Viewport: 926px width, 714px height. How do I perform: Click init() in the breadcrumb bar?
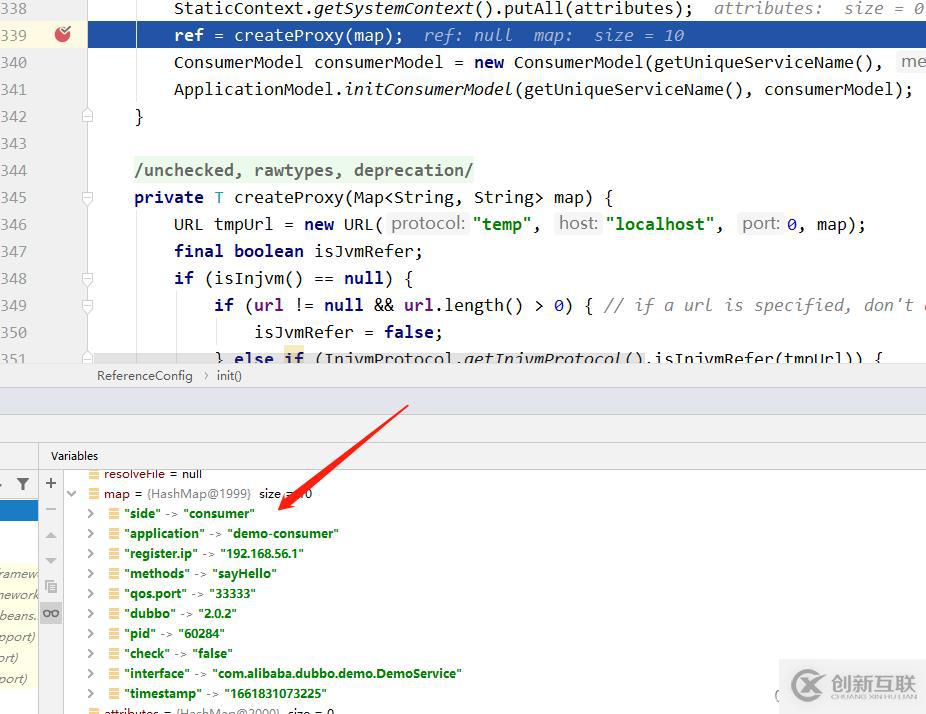tap(229, 376)
